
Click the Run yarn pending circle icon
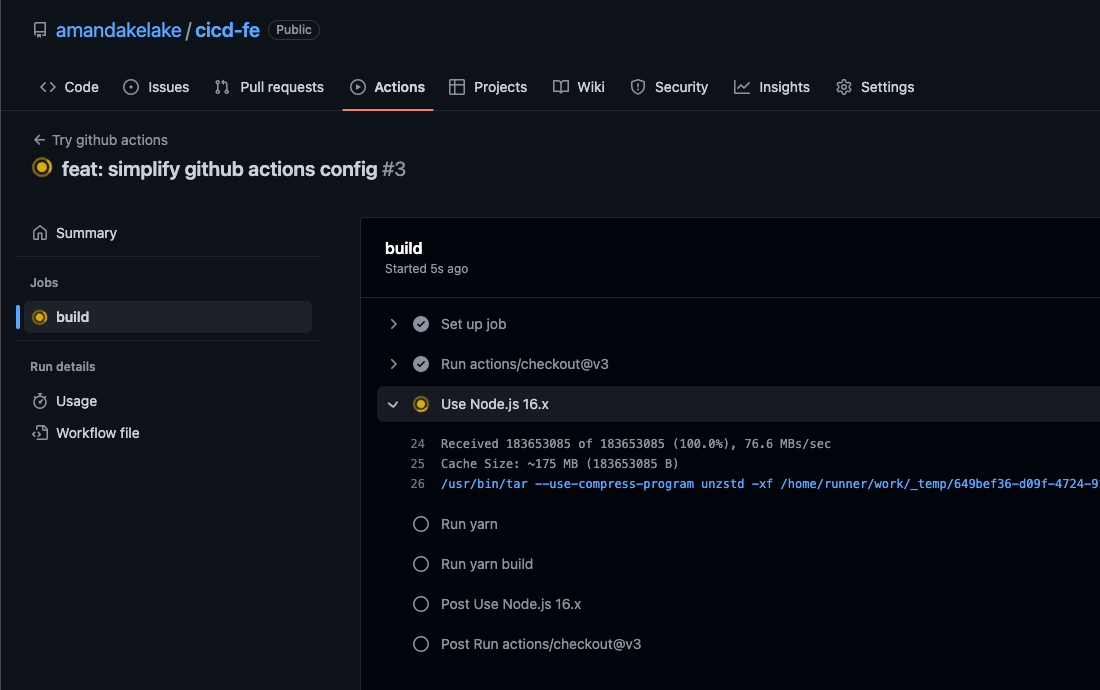421,524
